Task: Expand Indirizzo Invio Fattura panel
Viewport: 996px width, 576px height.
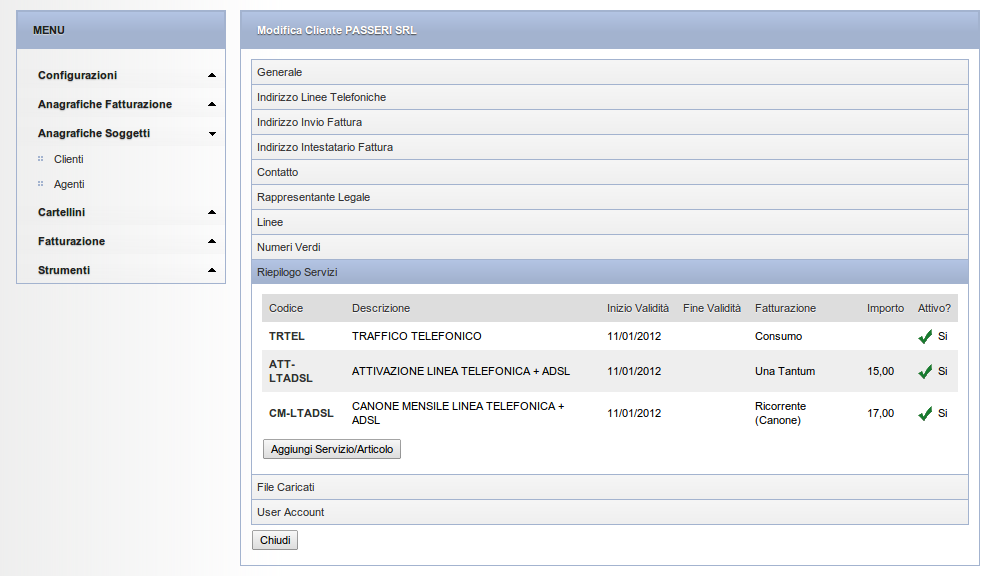Action: [x=610, y=122]
